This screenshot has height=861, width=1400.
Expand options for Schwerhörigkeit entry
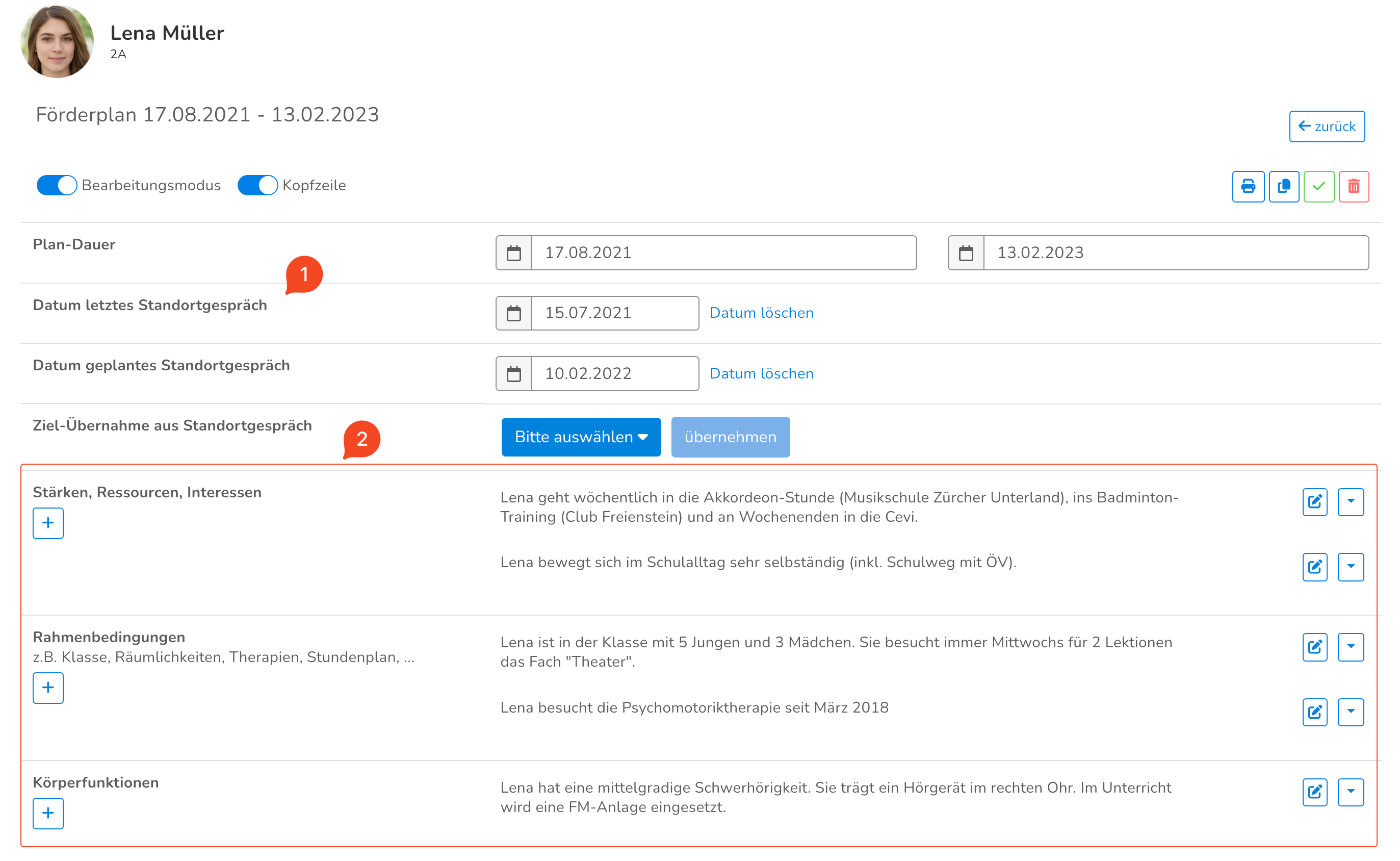1350,792
